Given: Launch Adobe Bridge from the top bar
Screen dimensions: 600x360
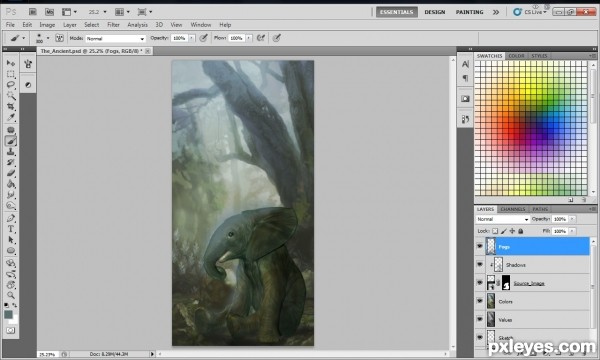Looking at the screenshot, I should [33, 12].
